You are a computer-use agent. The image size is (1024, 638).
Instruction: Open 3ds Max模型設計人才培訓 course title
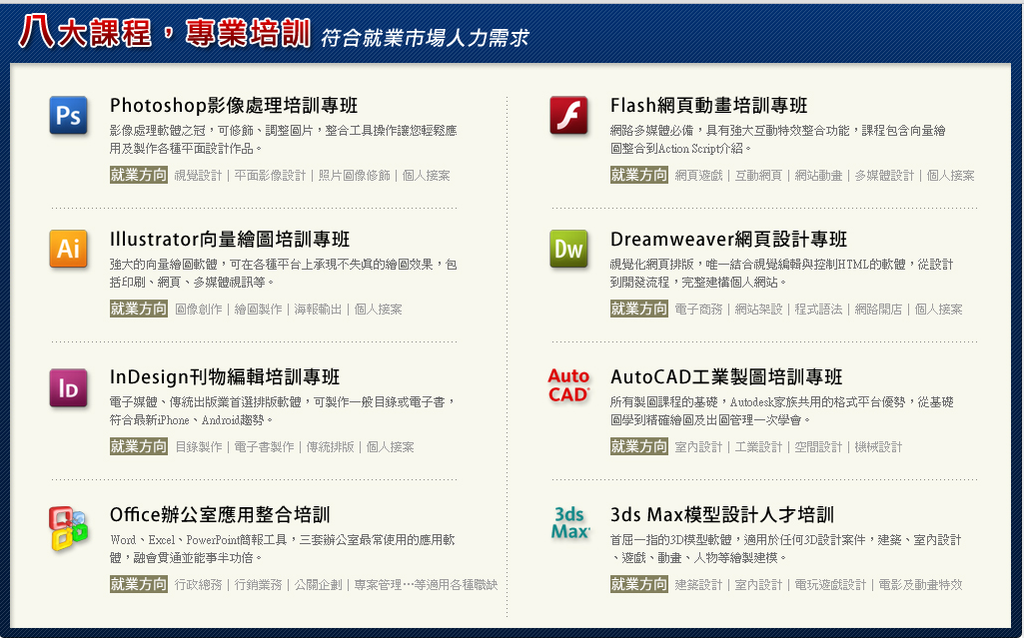click(722, 515)
